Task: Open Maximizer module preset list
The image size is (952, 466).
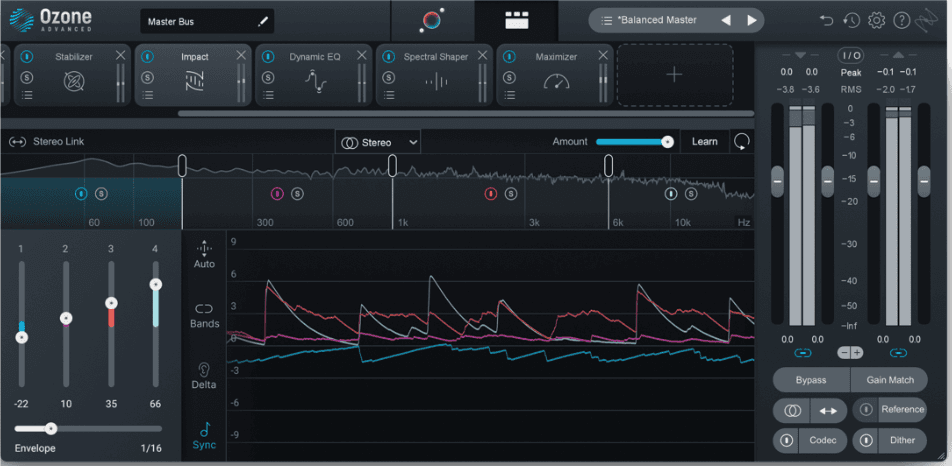Action: 509,95
